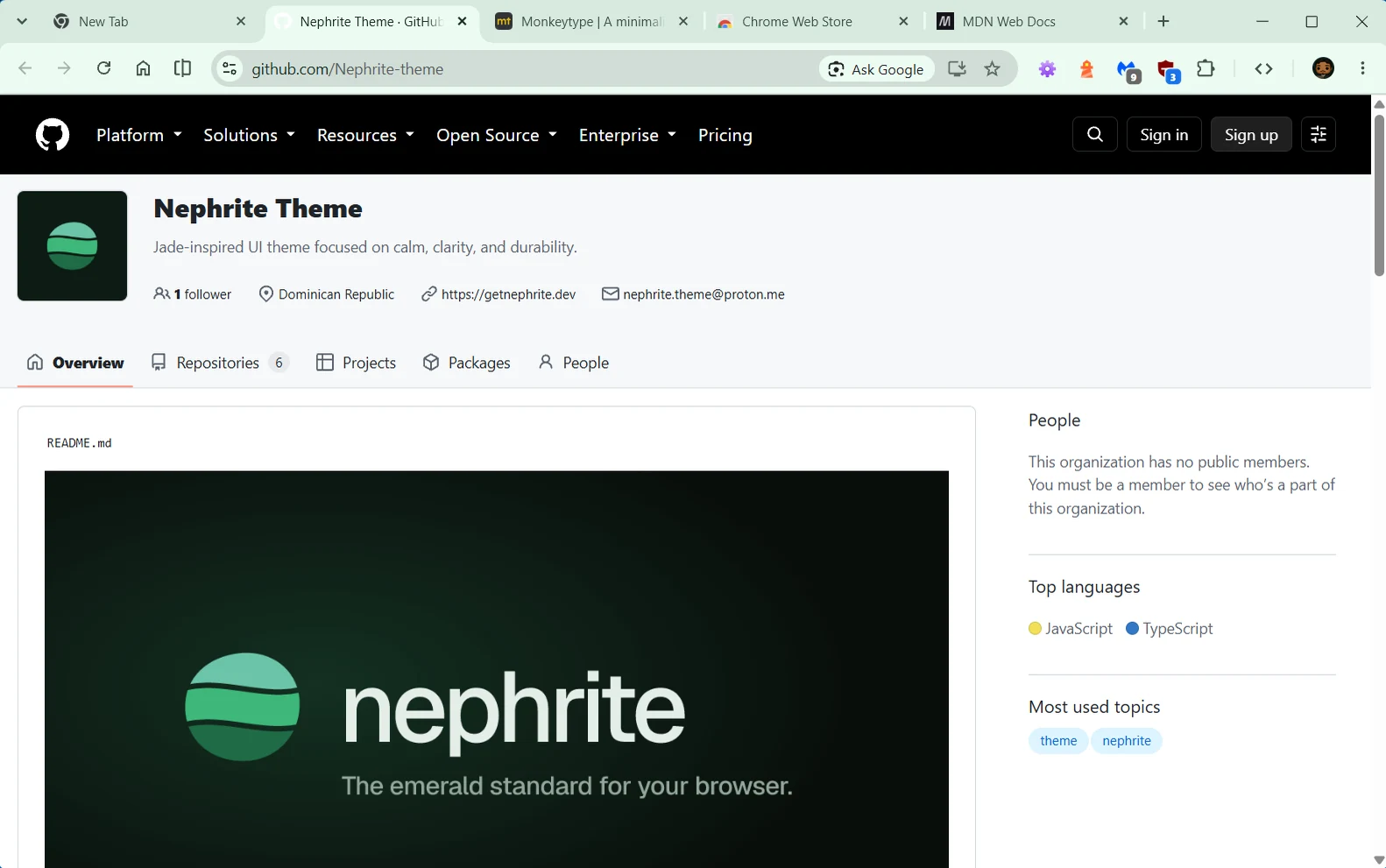Reload the current page
The image size is (1386, 868).
[x=103, y=68]
